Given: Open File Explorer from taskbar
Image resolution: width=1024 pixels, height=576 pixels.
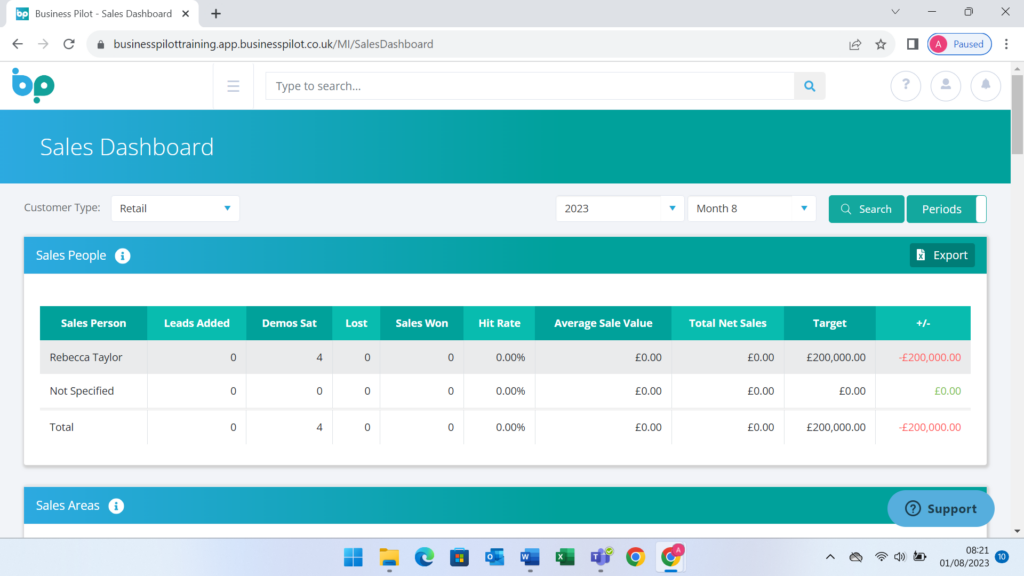Looking at the screenshot, I should pos(389,557).
